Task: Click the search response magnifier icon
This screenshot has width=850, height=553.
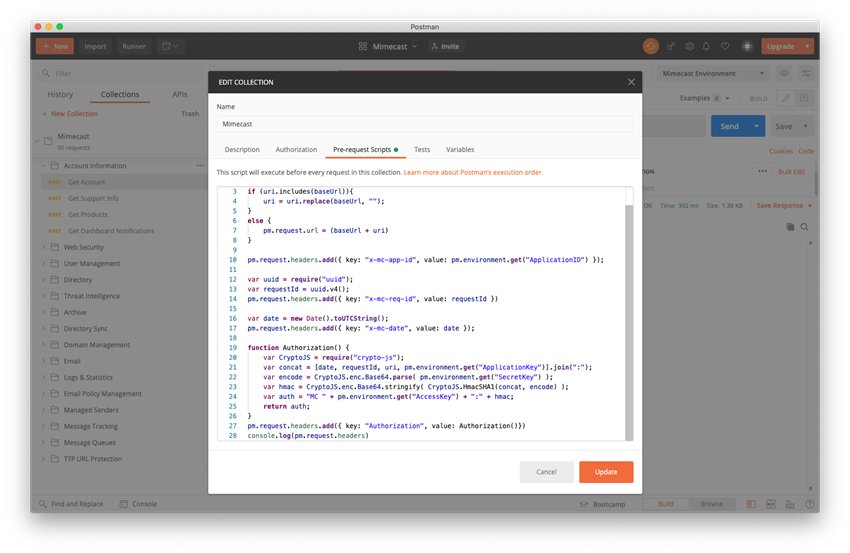Action: pyautogui.click(x=804, y=227)
